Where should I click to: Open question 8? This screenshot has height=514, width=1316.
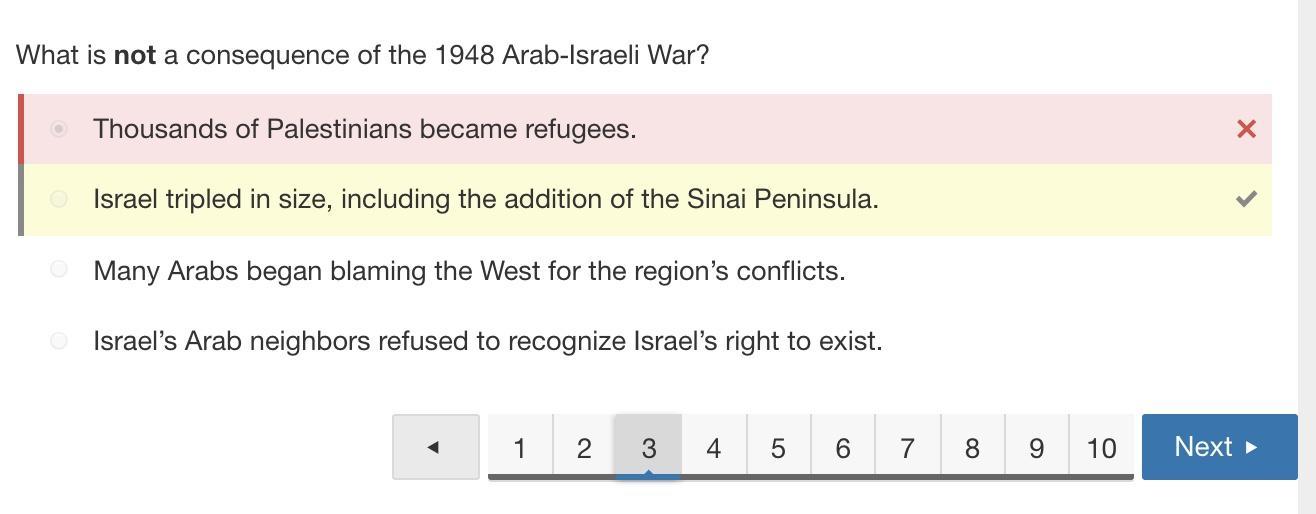coord(972,447)
